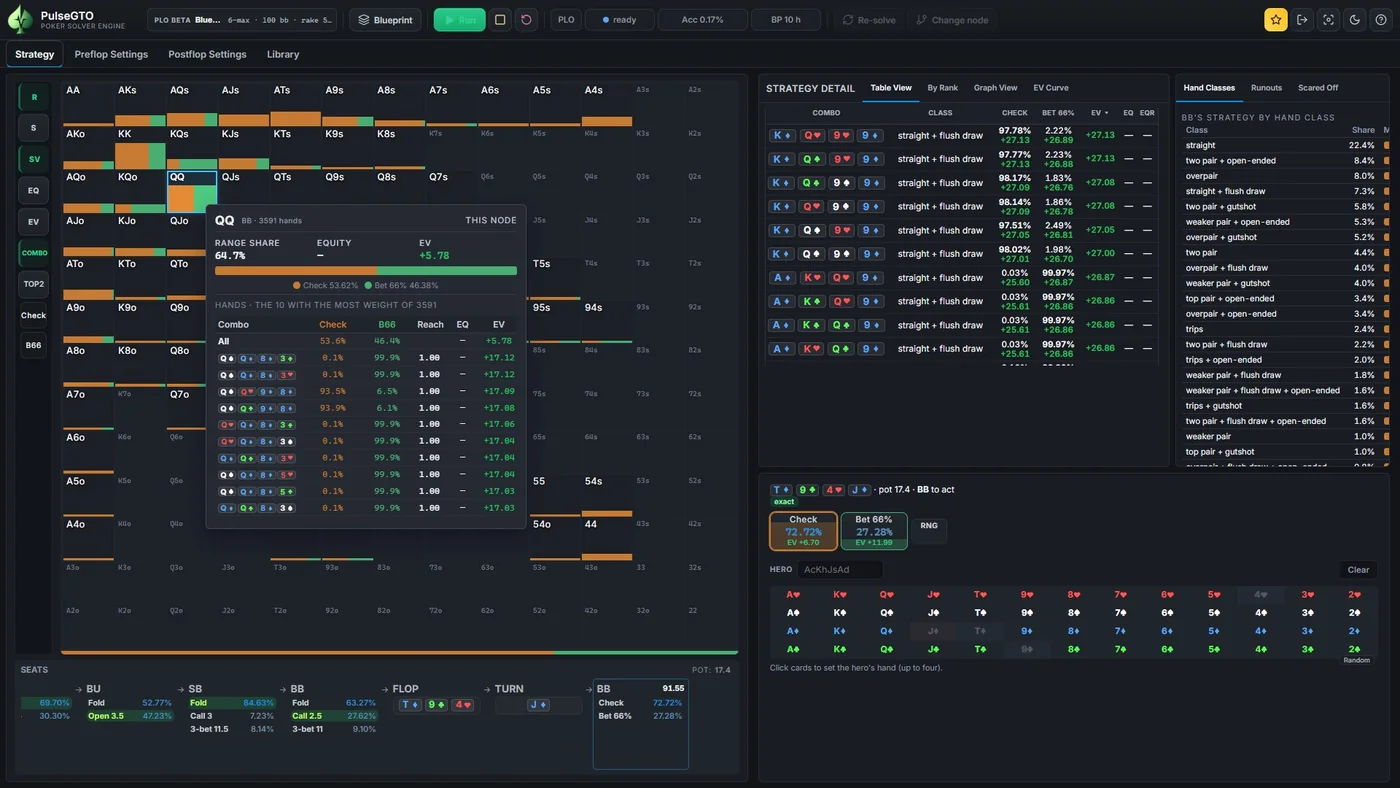Click the Blueprint button
Viewport: 1400px width, 788px height.
tap(386, 20)
